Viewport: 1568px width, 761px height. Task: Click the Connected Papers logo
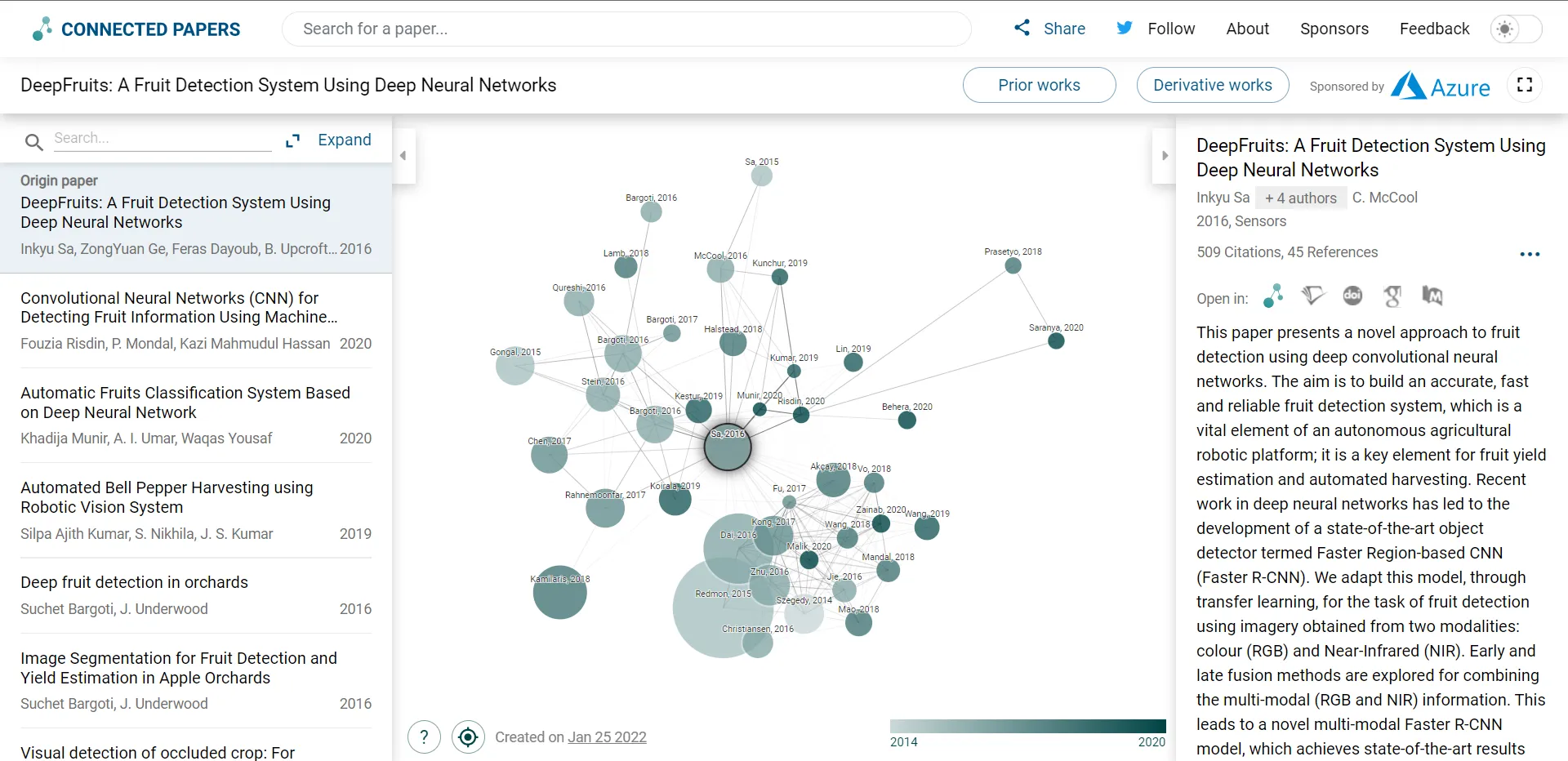[x=136, y=29]
